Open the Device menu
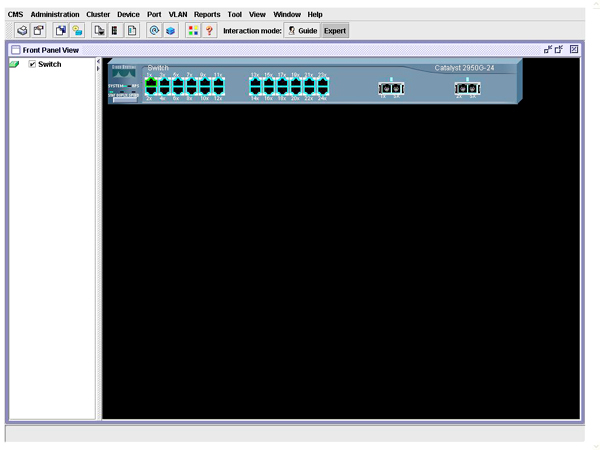This screenshot has width=600, height=450. tap(128, 14)
